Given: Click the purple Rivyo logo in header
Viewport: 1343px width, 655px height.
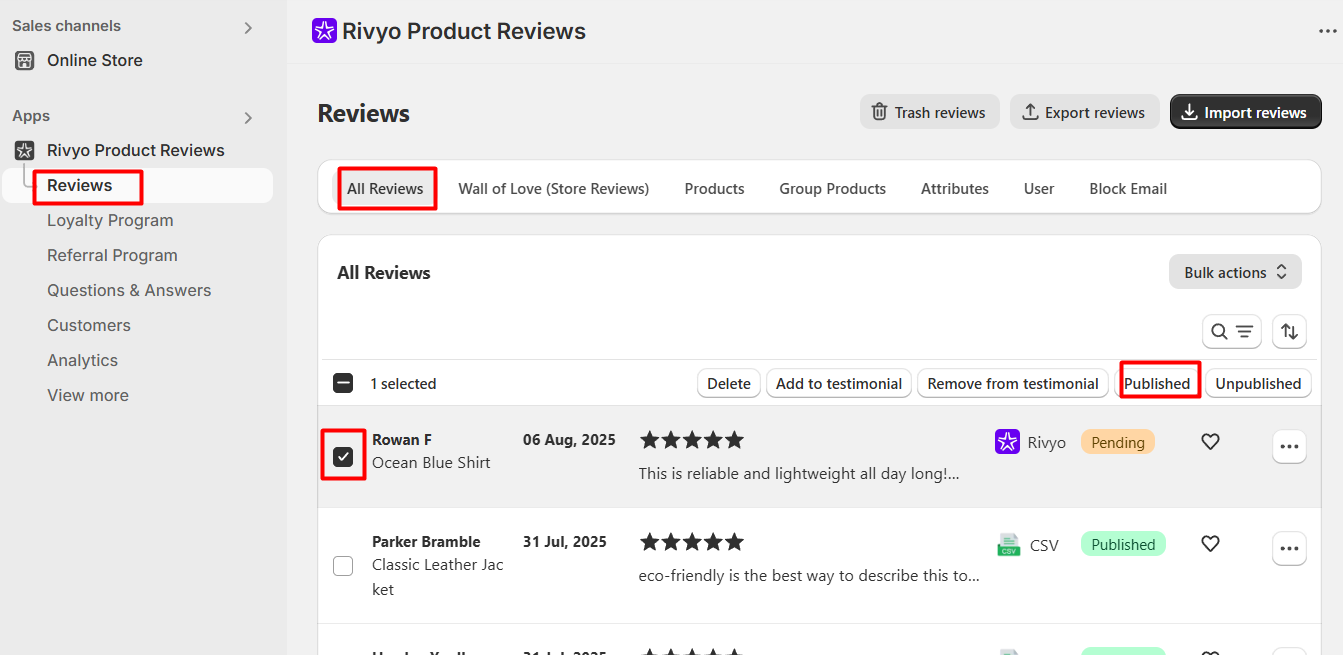Looking at the screenshot, I should (324, 31).
